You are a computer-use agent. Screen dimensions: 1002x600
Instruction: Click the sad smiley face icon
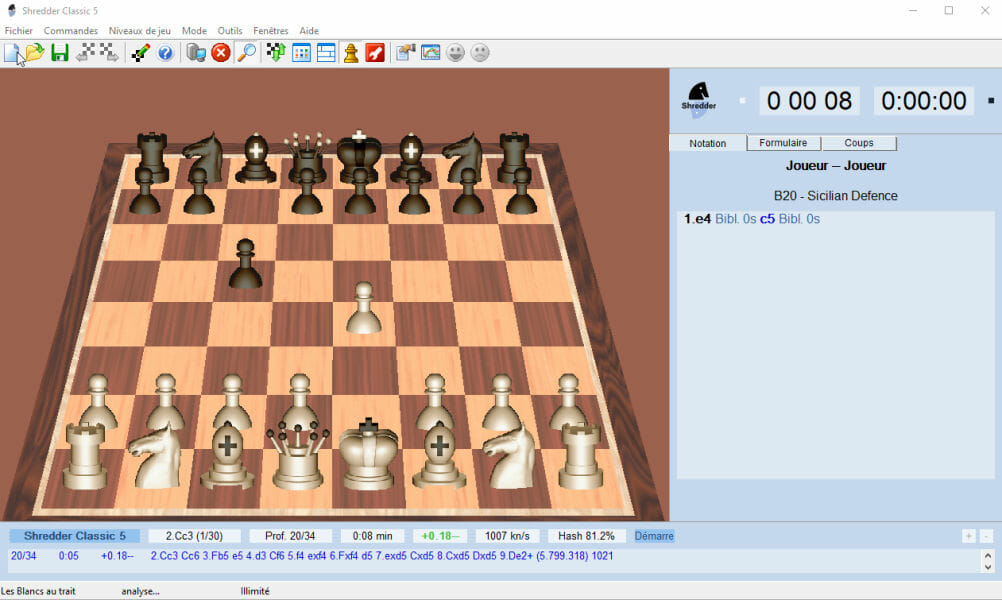click(x=480, y=52)
